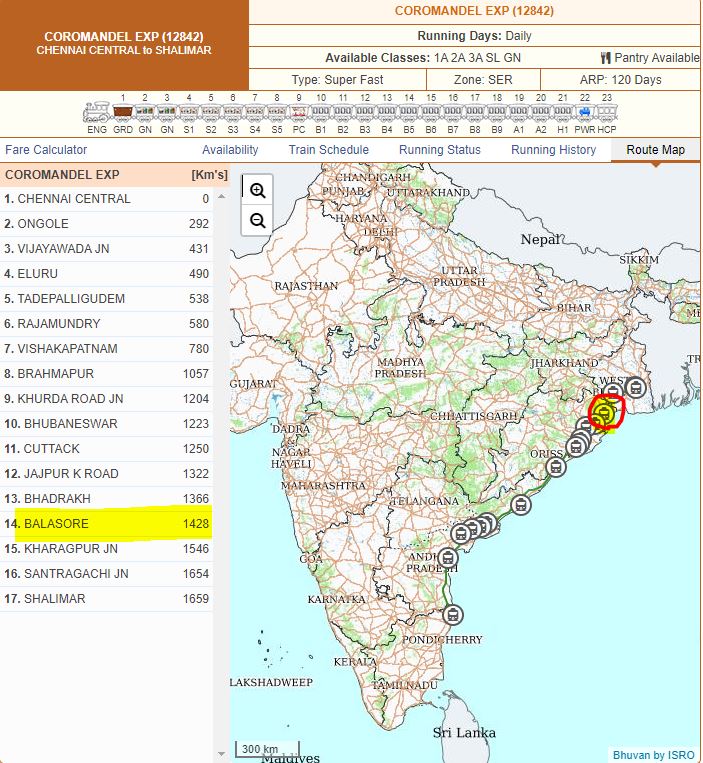703x763 pixels.
Task: Click the station list scroll-down arrow
Action: click(221, 754)
